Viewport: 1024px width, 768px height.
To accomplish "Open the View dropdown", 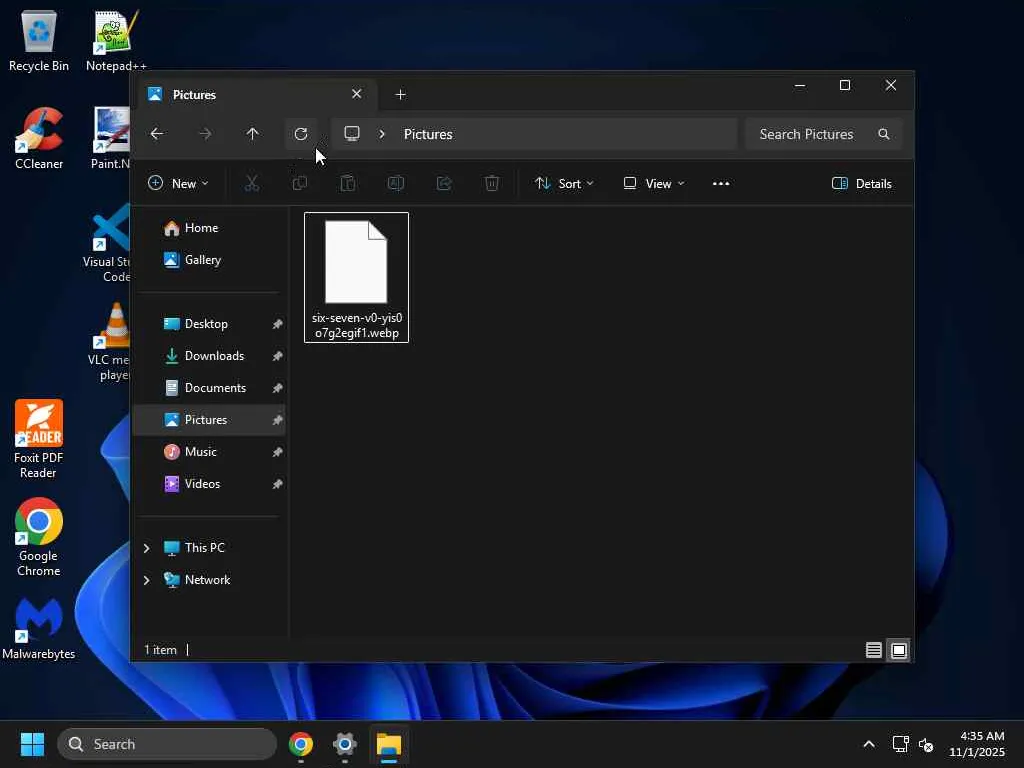I will [654, 184].
